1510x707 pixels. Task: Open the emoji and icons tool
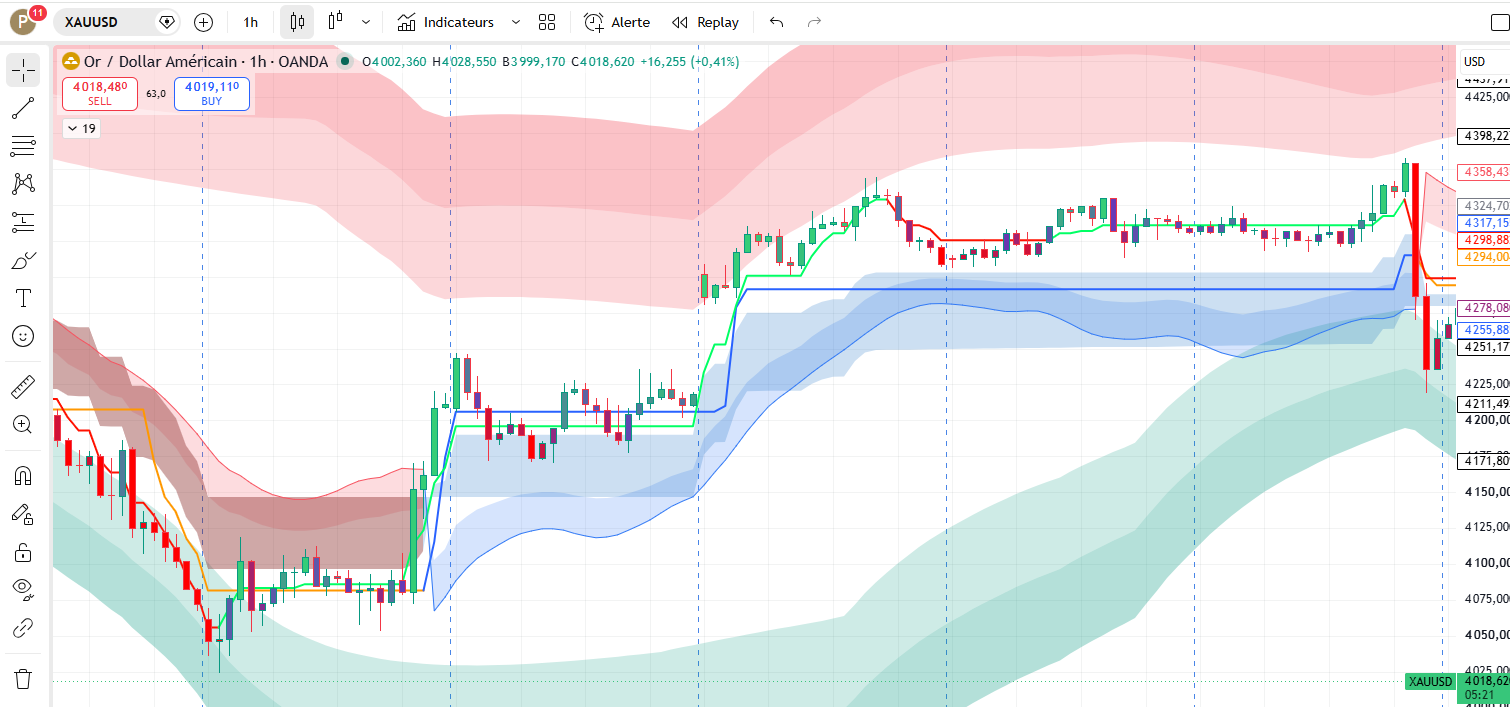pos(23,336)
